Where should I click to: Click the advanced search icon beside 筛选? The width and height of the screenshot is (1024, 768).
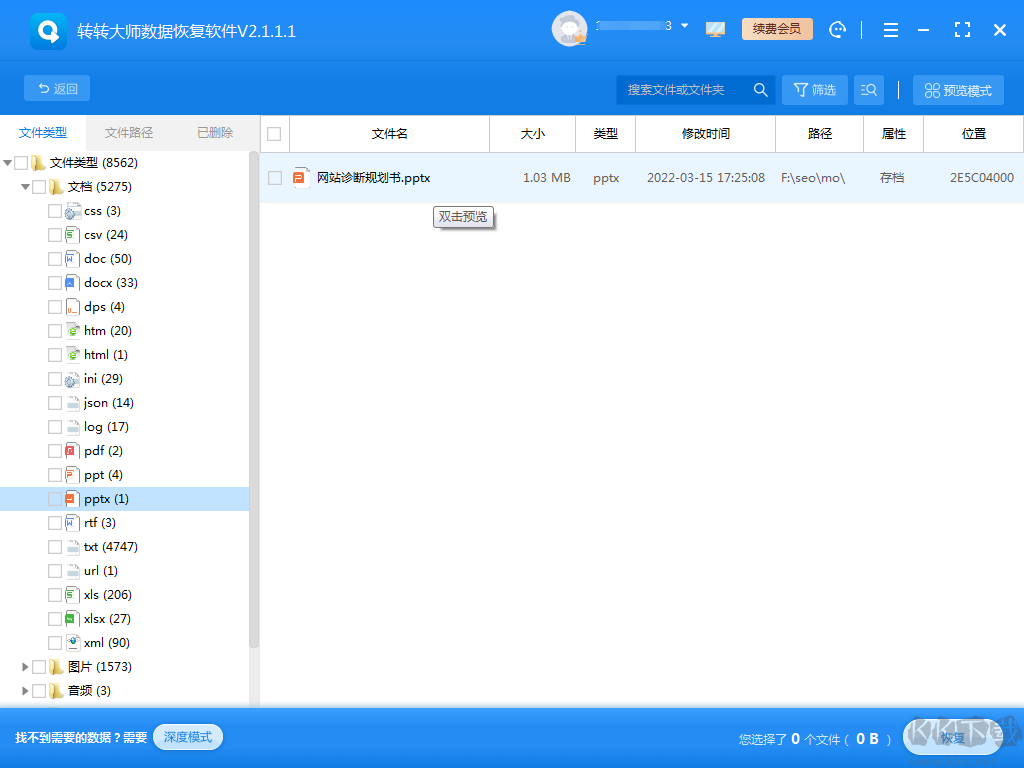868,89
